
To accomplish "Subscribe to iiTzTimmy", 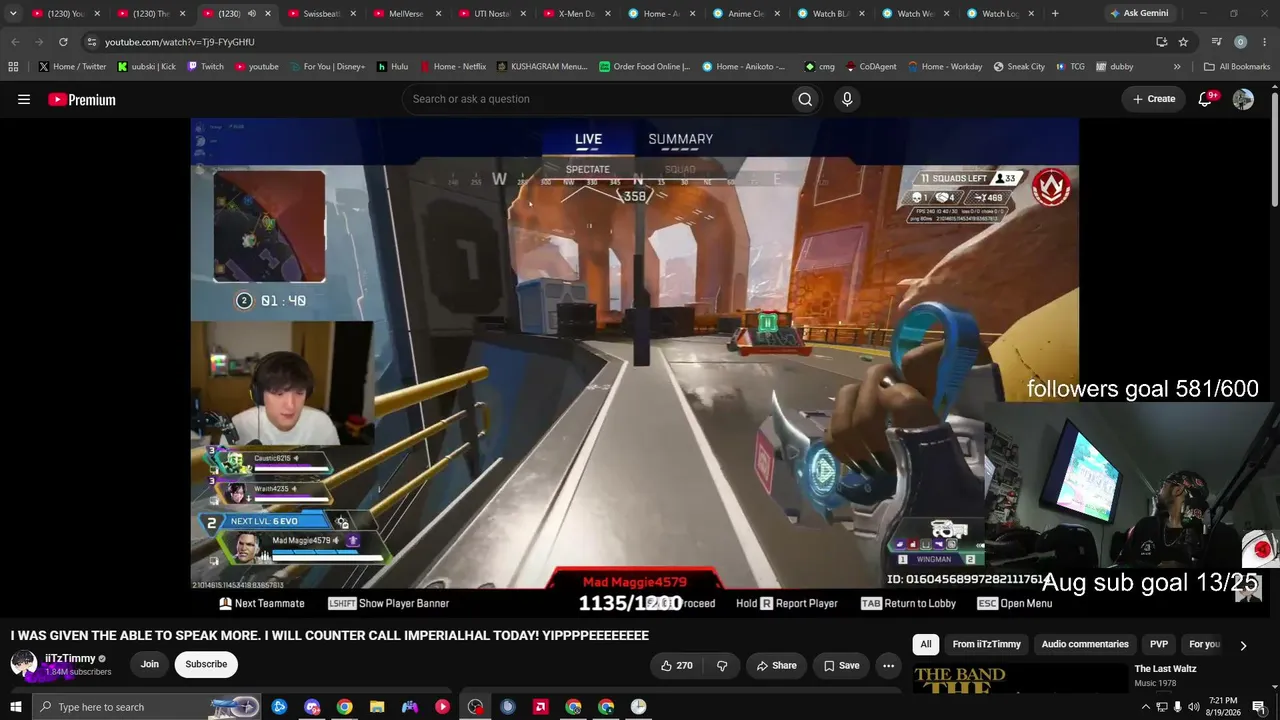I will click(x=206, y=664).
